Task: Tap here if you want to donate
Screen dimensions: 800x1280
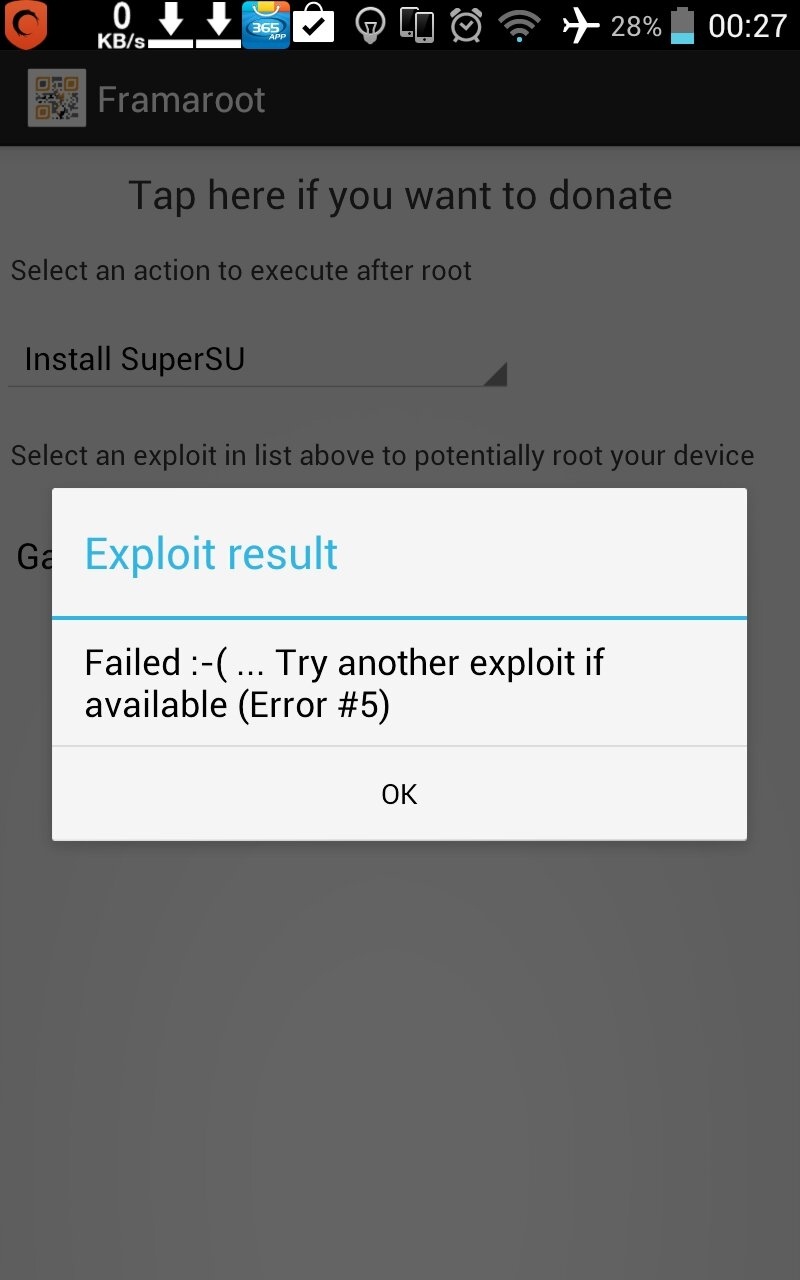Action: [x=400, y=195]
